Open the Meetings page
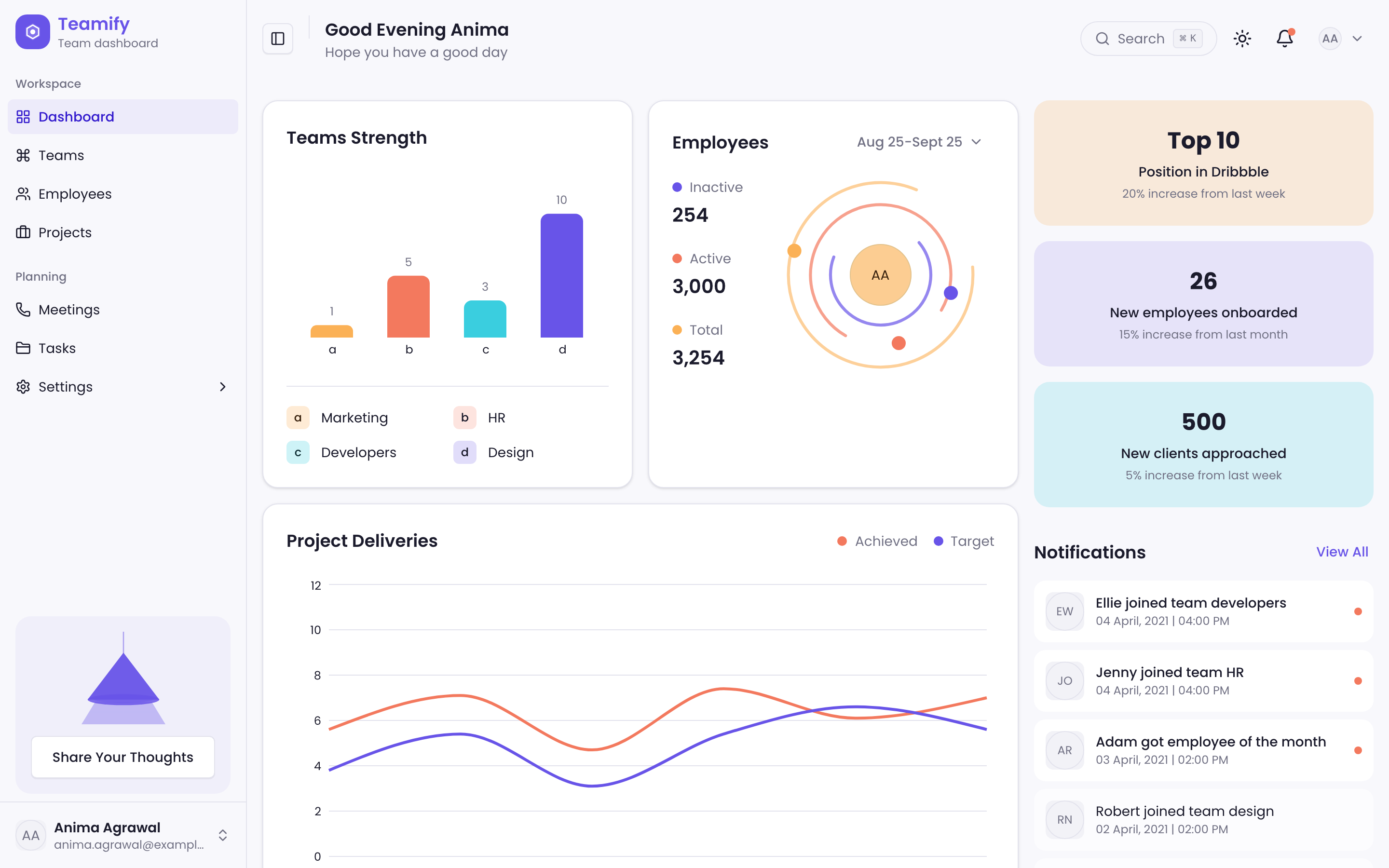This screenshot has width=1389, height=868. [x=123, y=310]
